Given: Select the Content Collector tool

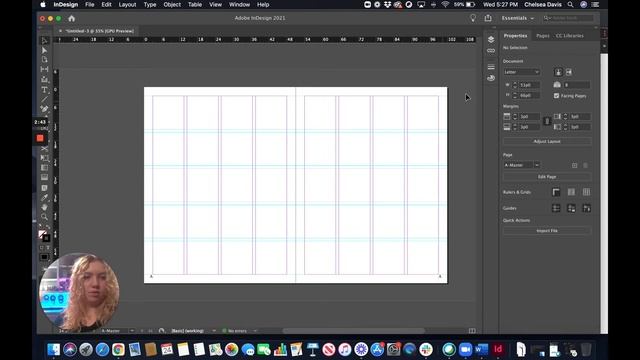Looking at the screenshot, I should (44, 80).
